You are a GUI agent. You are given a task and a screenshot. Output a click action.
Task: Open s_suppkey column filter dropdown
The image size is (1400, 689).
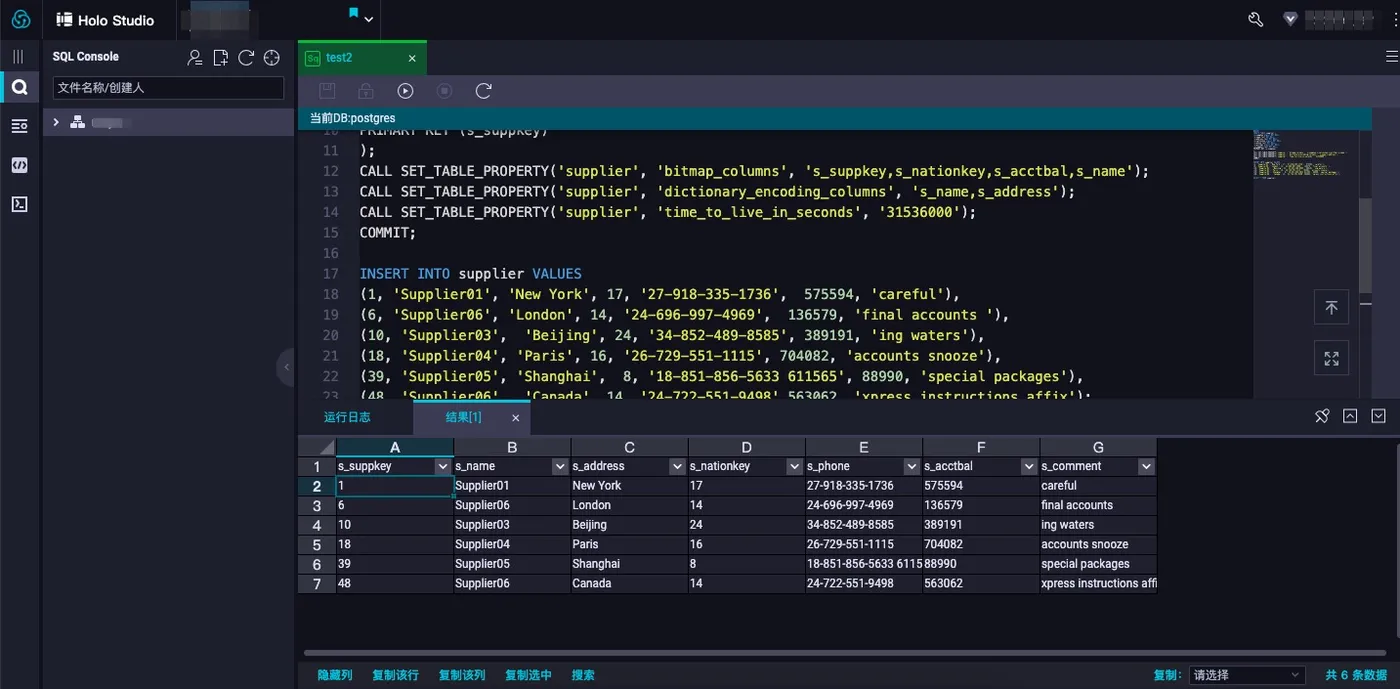(x=443, y=466)
